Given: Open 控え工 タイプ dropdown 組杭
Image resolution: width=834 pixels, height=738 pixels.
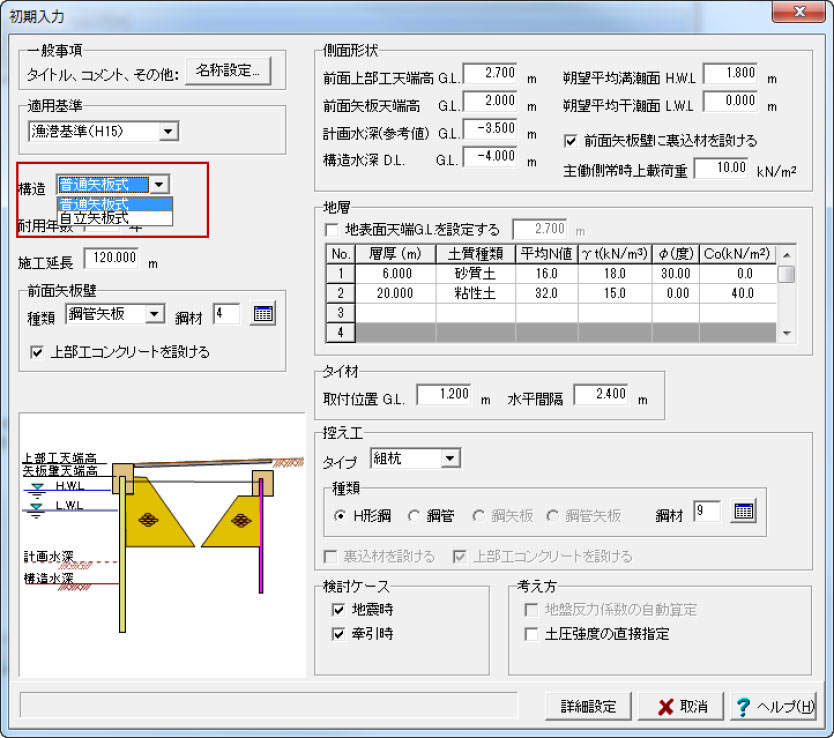Looking at the screenshot, I should tap(415, 458).
